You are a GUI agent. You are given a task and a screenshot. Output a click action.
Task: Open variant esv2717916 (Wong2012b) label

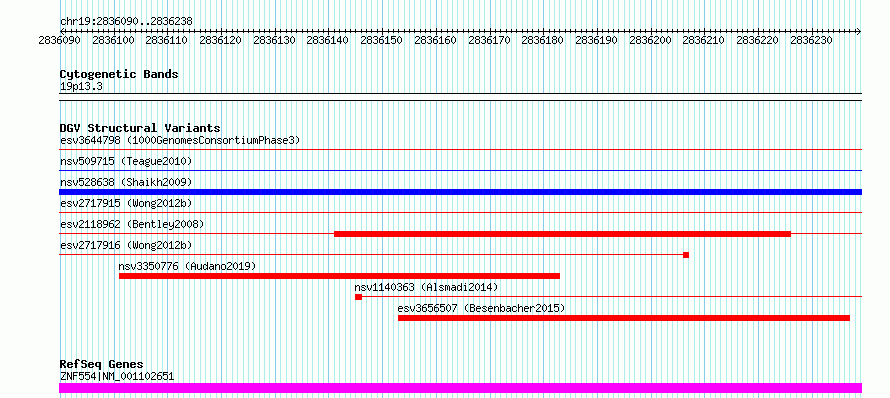pyautogui.click(x=126, y=245)
